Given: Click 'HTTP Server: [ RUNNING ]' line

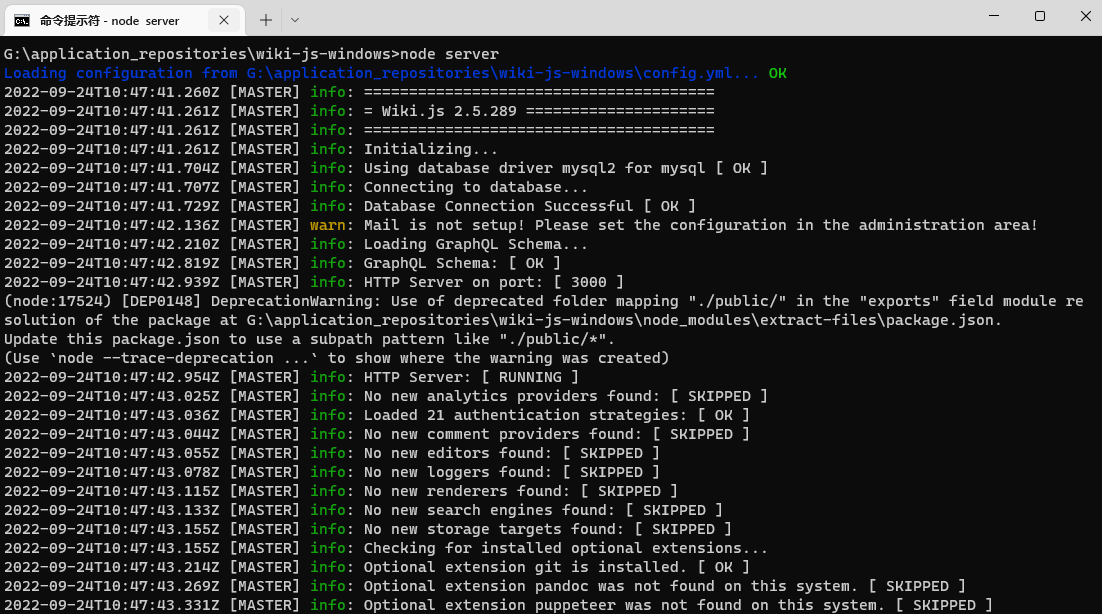Looking at the screenshot, I should click(x=471, y=377).
